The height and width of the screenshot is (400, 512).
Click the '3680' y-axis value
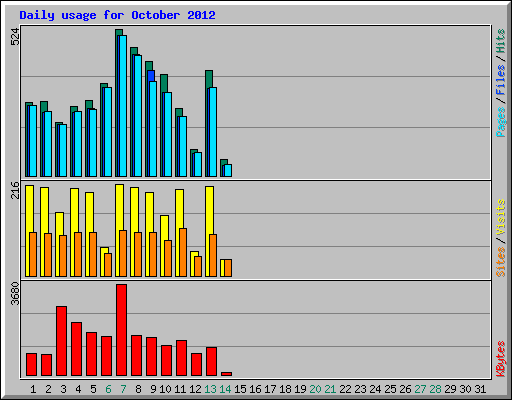tap(15, 294)
